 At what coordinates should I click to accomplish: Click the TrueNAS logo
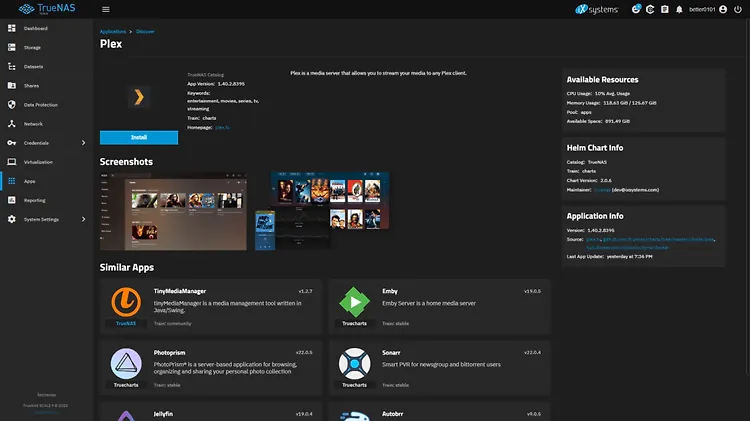47,9
